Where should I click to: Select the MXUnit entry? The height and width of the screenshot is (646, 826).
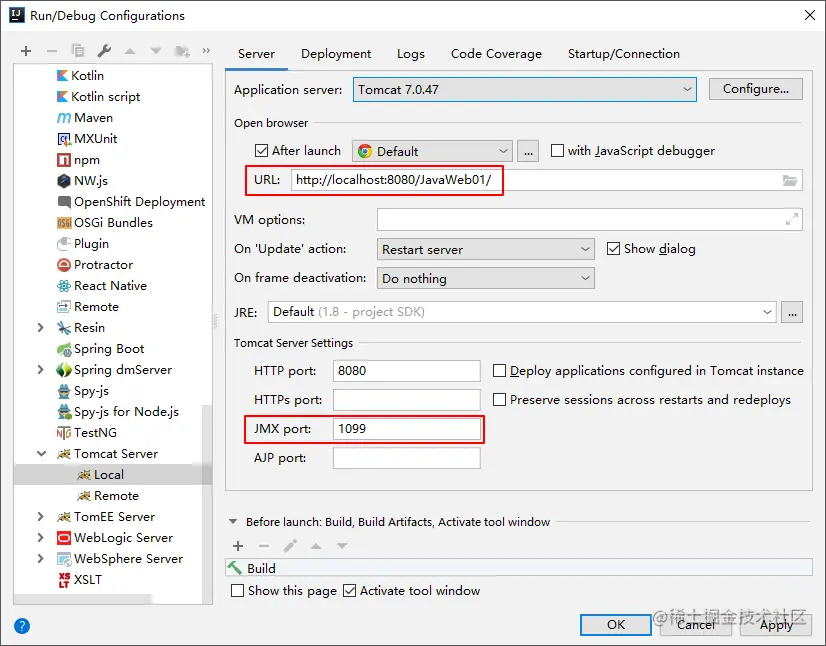pyautogui.click(x=87, y=139)
